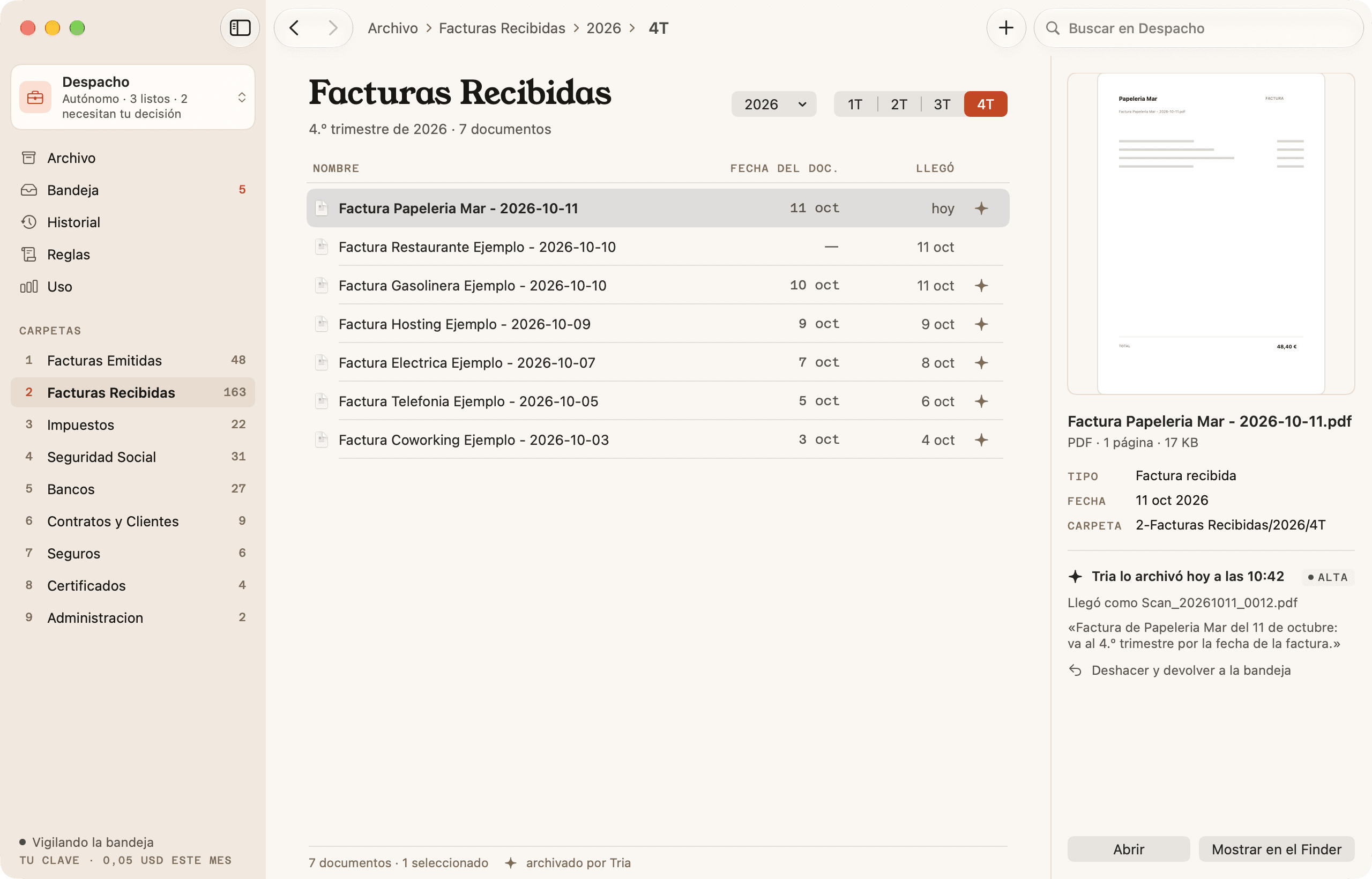Open Uso statistics in the sidebar
Image resolution: width=1372 pixels, height=879 pixels.
133,287
